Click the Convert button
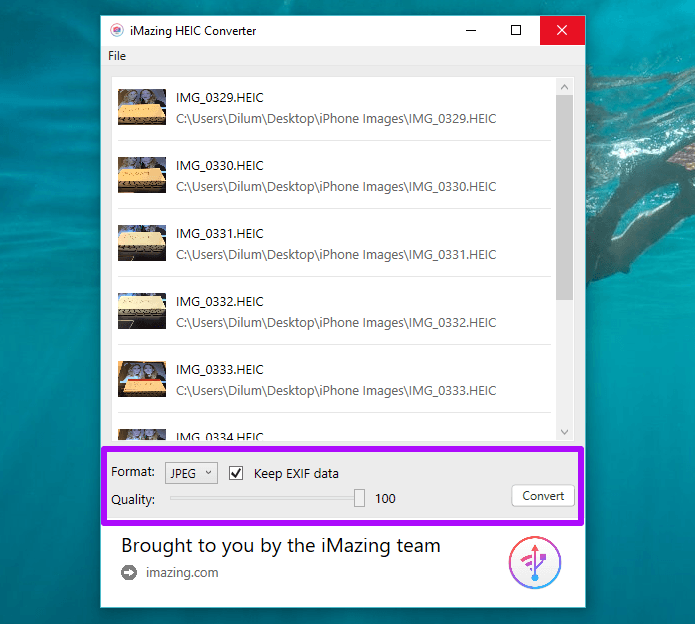Image resolution: width=695 pixels, height=624 pixels. (x=543, y=495)
